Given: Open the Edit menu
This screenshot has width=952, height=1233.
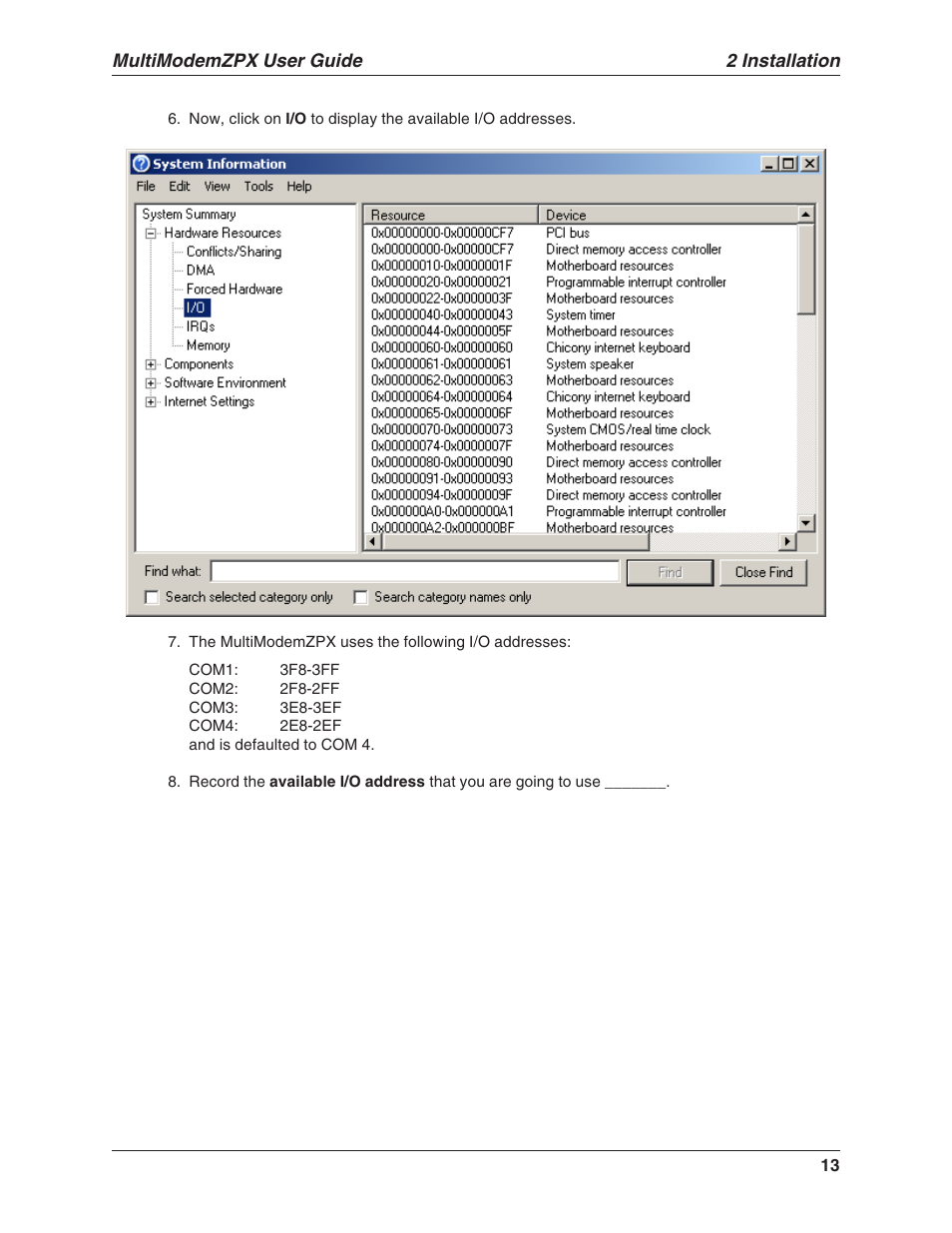Looking at the screenshot, I should tap(180, 187).
